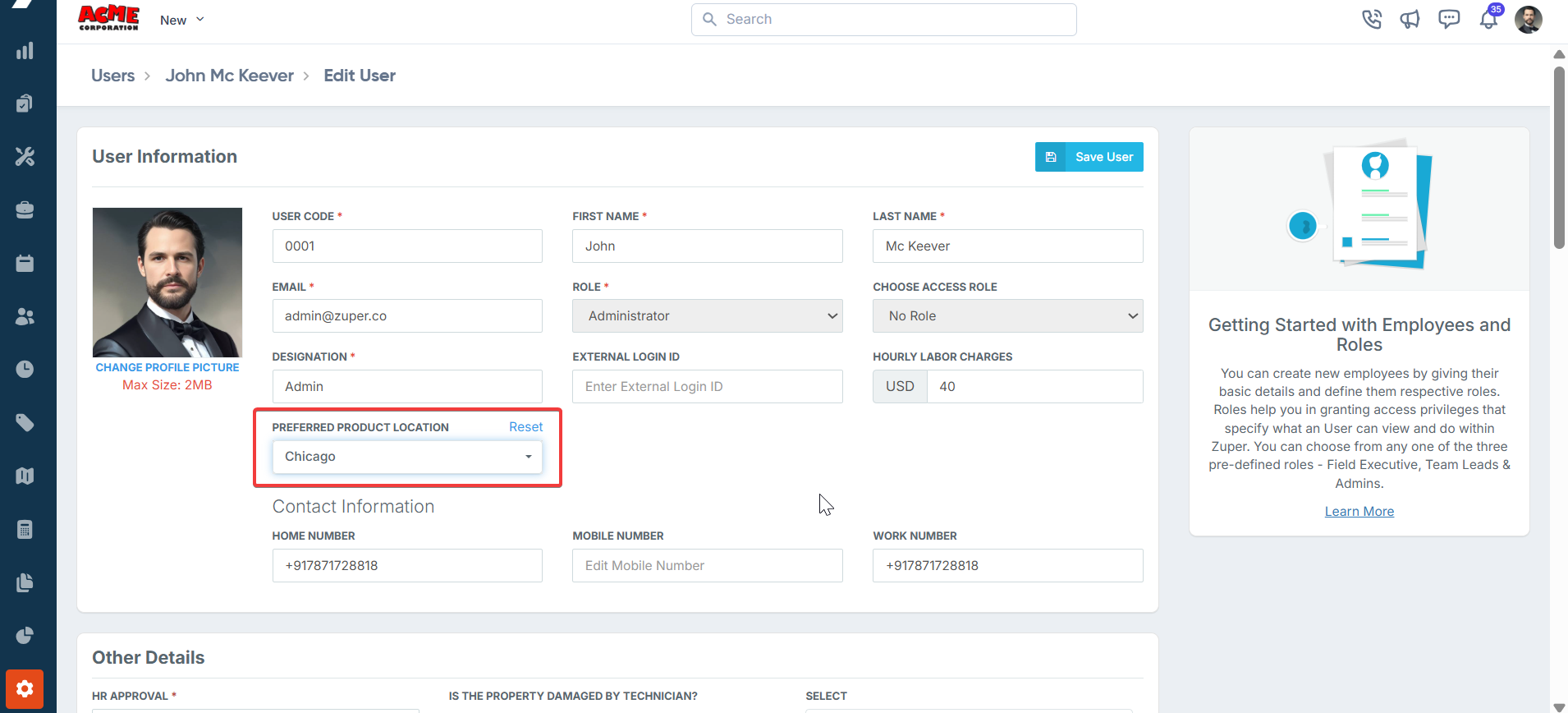Open the calculator sidebar icon

tap(25, 529)
